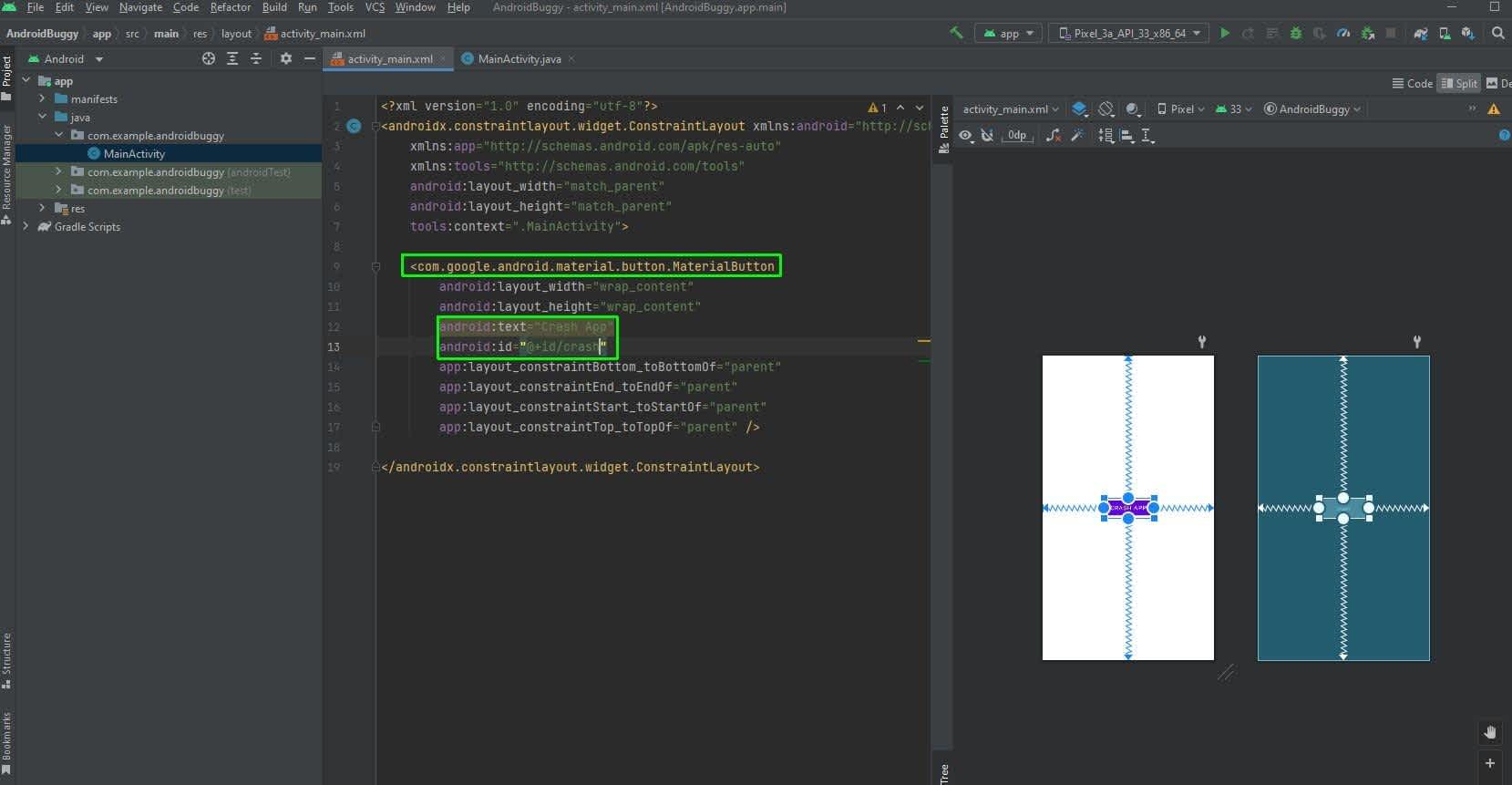
Task: Run the app with the green play button
Action: click(x=1225, y=33)
